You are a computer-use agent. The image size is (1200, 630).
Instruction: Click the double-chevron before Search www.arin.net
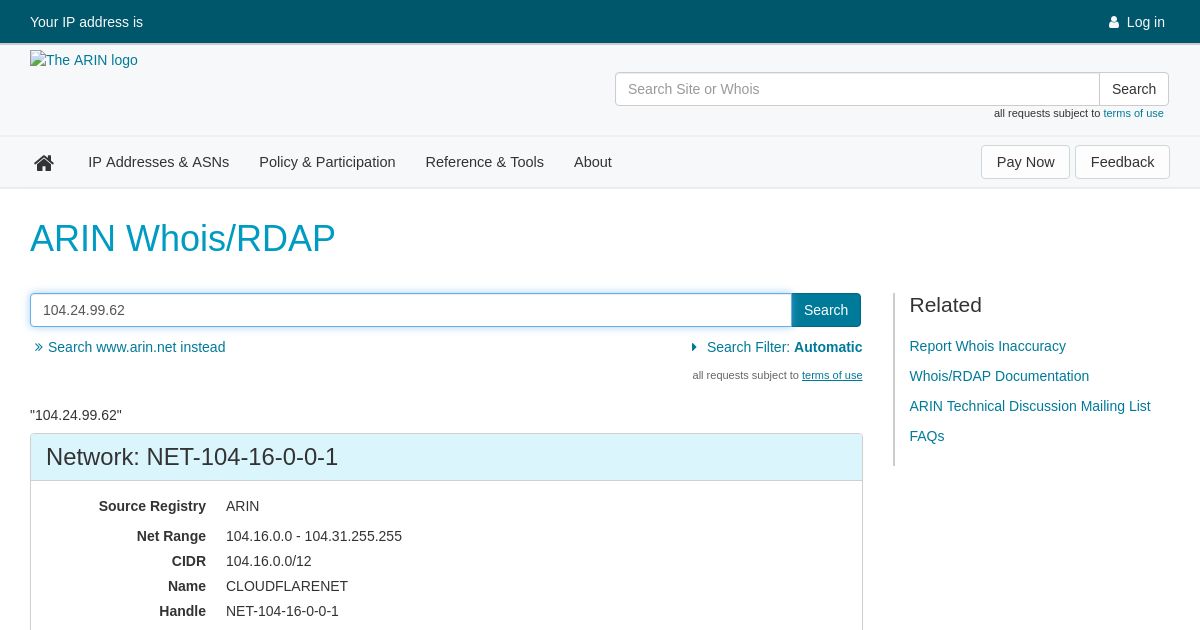[39, 347]
